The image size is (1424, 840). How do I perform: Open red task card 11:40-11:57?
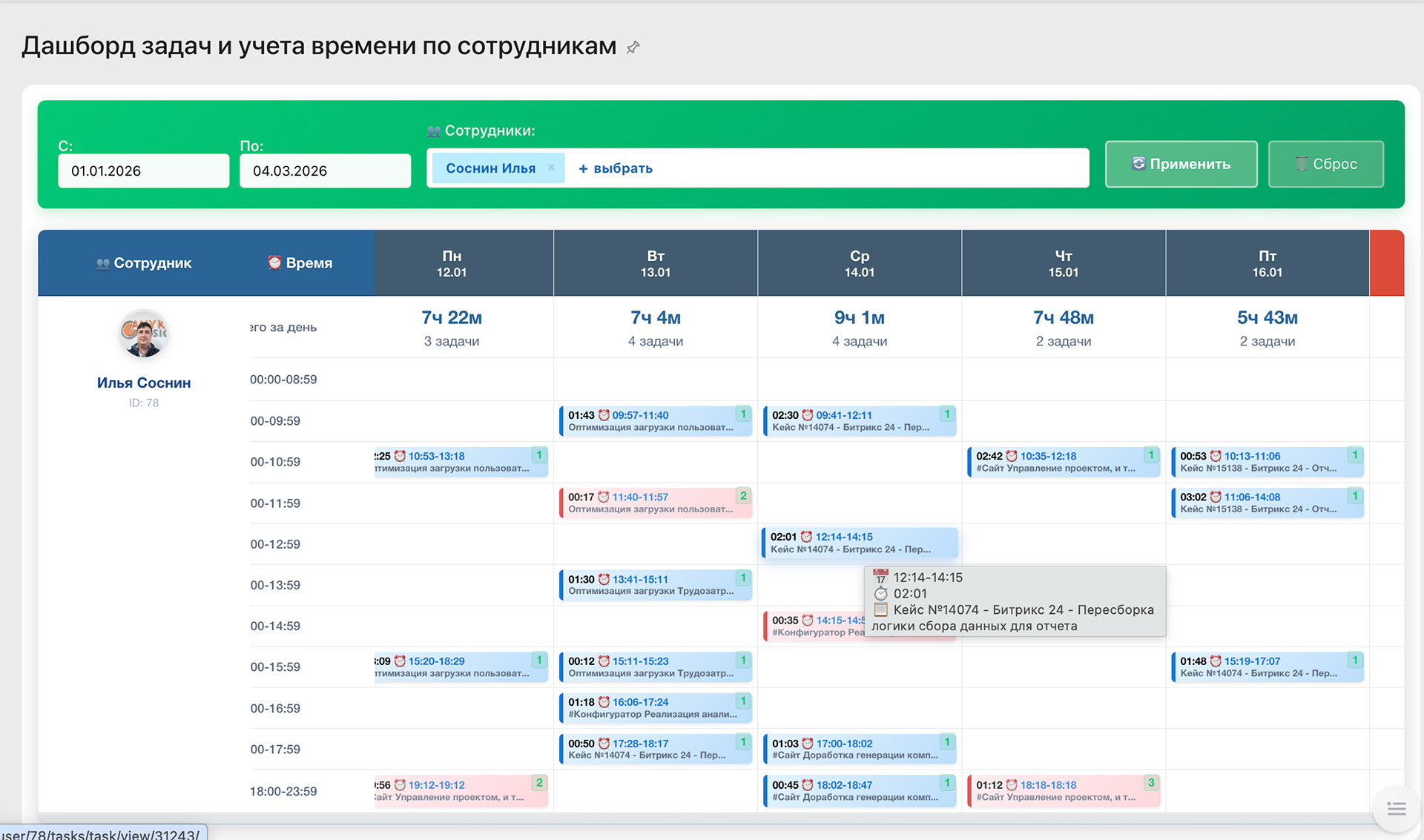(656, 503)
